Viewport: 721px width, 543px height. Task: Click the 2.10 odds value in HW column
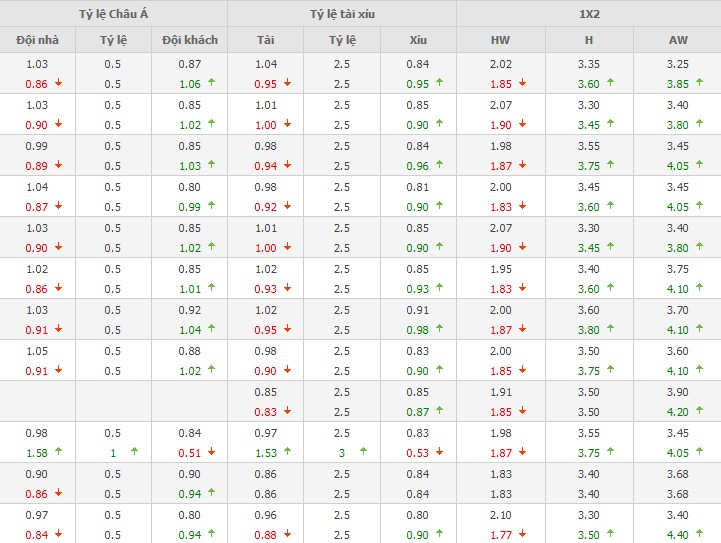pyautogui.click(x=500, y=515)
